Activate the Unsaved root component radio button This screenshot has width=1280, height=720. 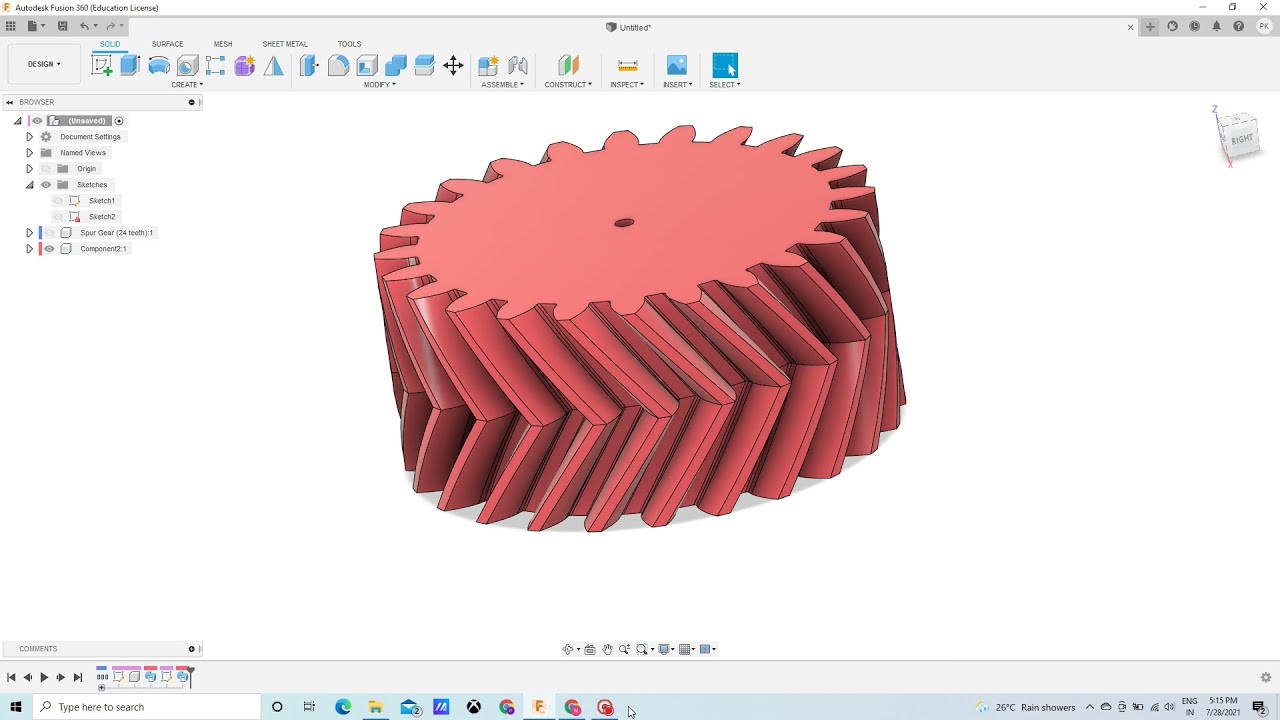tap(119, 121)
